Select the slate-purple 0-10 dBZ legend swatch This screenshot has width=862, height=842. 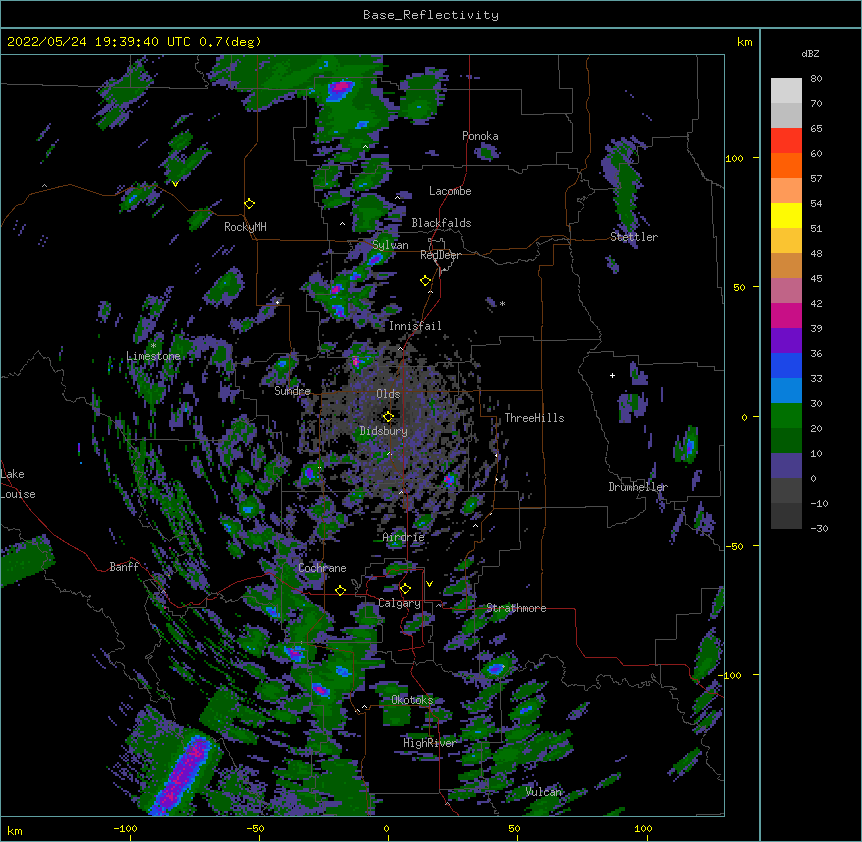click(x=786, y=466)
